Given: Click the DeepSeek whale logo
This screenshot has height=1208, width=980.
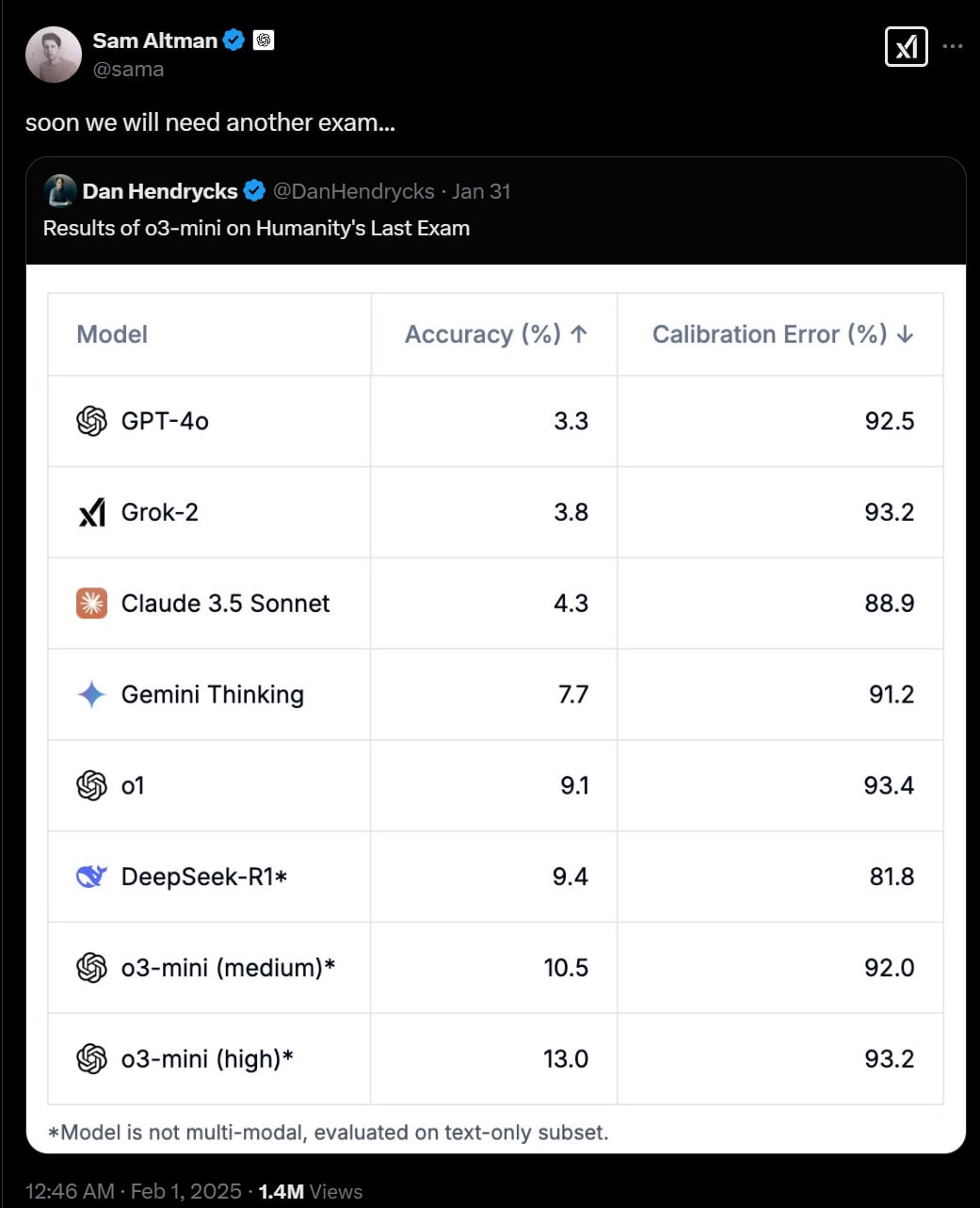Looking at the screenshot, I should pos(91,877).
